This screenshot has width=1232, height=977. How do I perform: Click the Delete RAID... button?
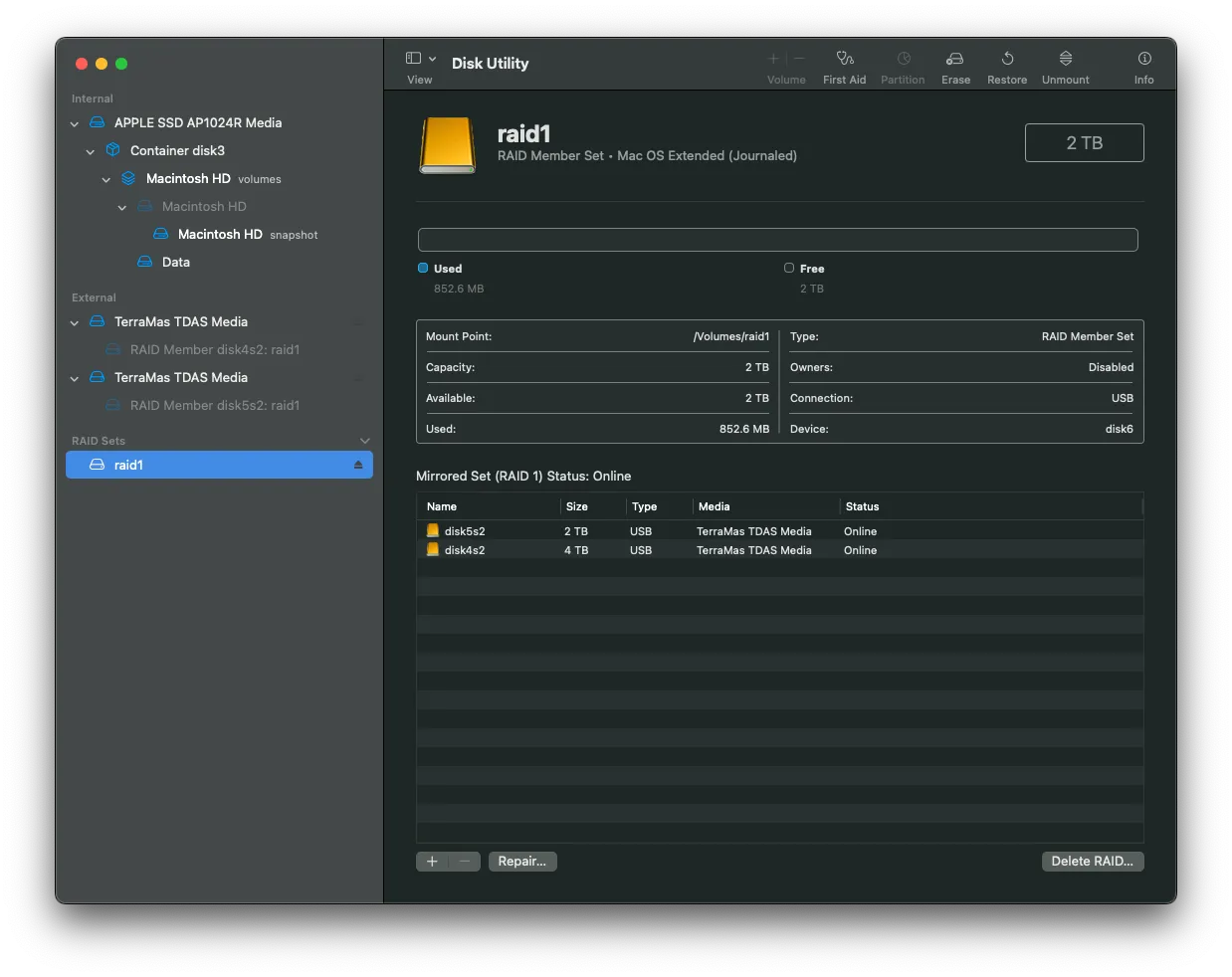(1092, 862)
